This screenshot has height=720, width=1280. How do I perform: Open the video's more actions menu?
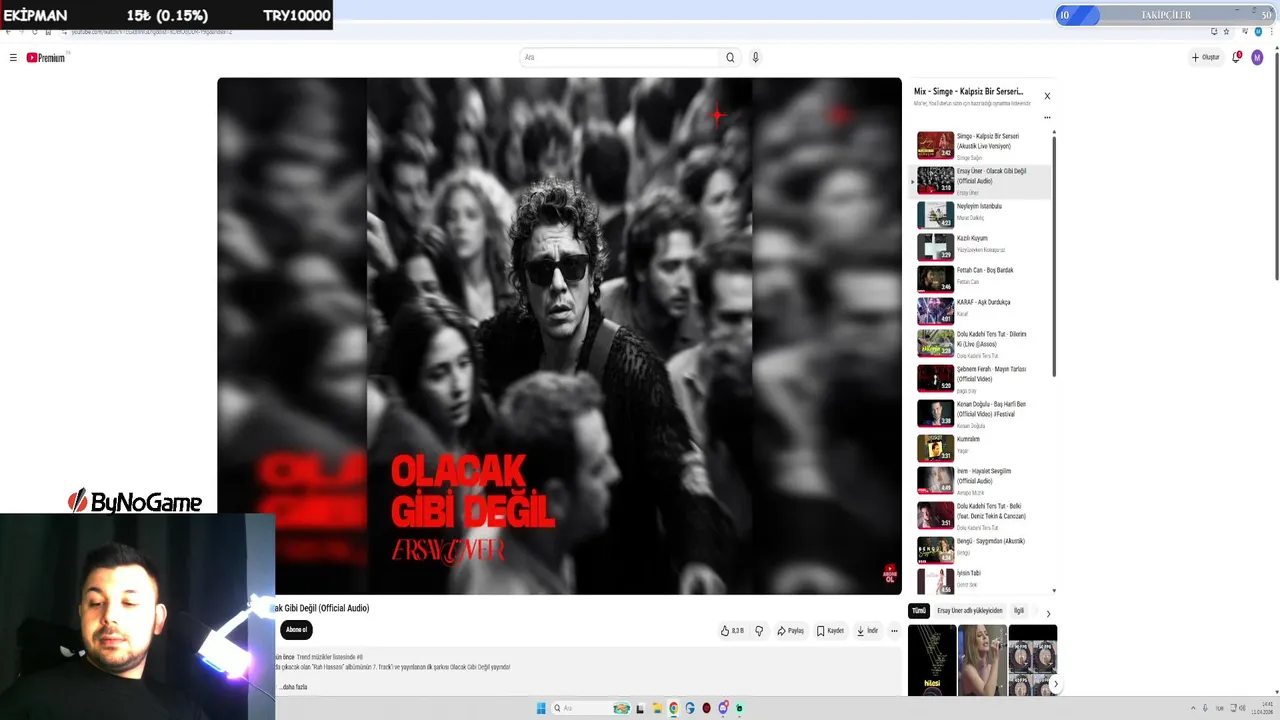(894, 631)
